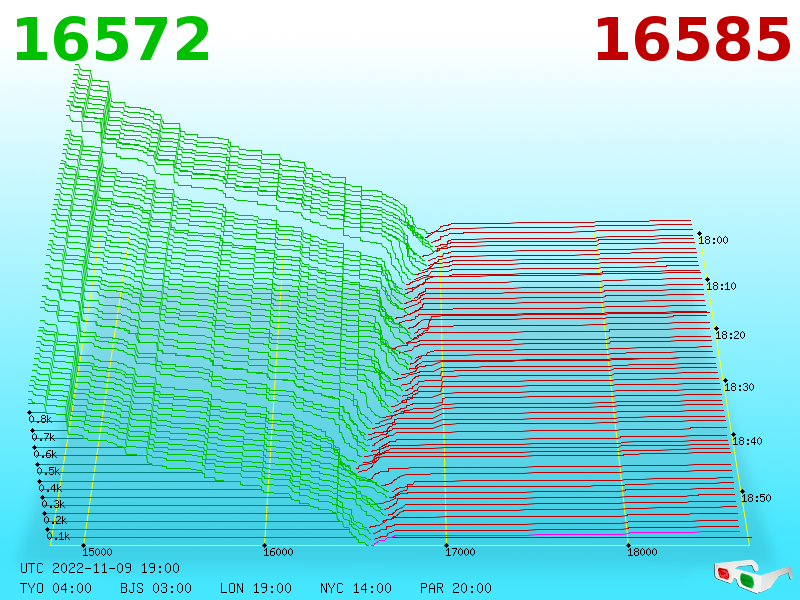Image resolution: width=800 pixels, height=600 pixels.
Task: Click the BJS 03:00 Beijing time
Action: click(x=156, y=588)
